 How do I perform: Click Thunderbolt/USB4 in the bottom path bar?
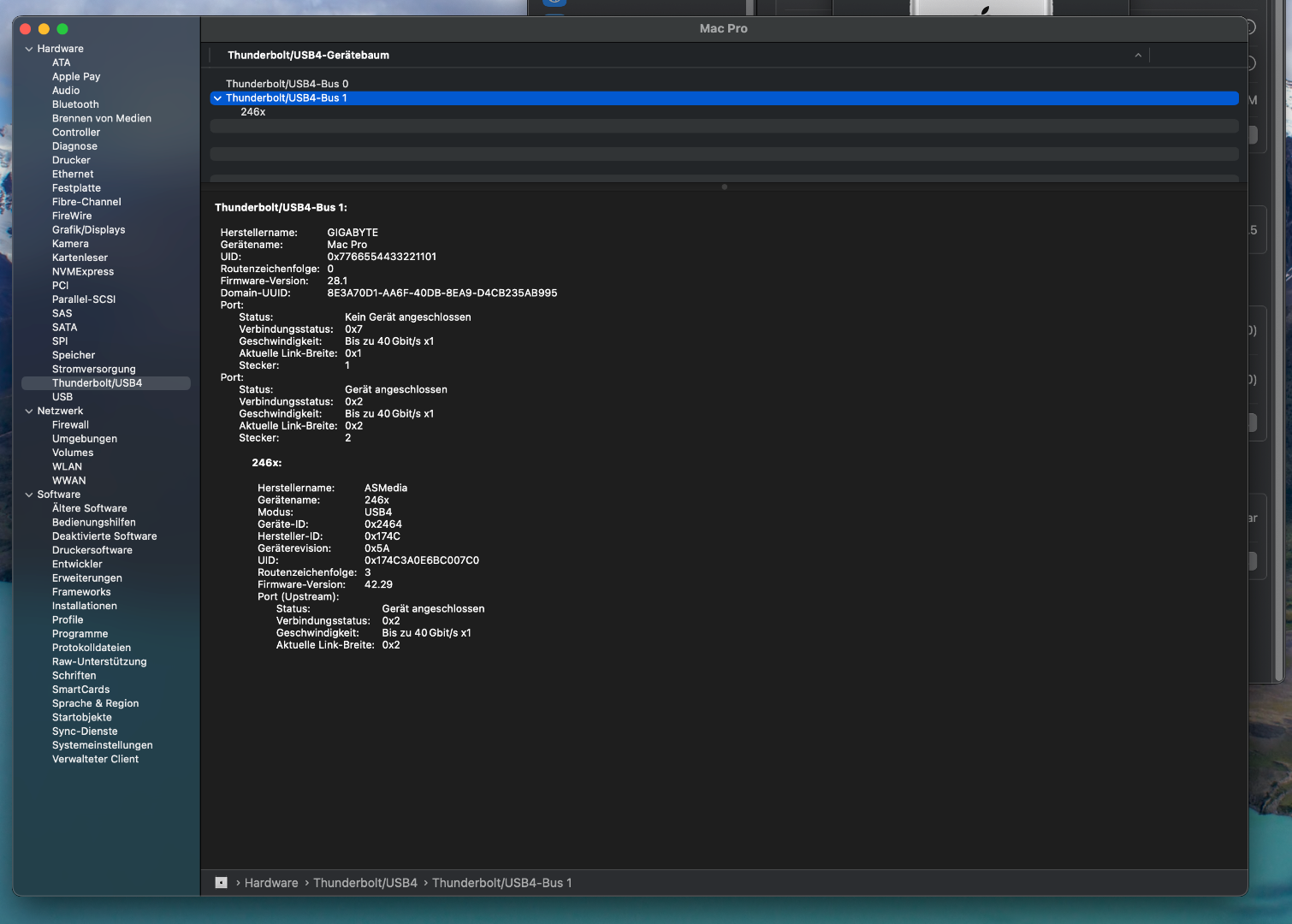point(365,883)
